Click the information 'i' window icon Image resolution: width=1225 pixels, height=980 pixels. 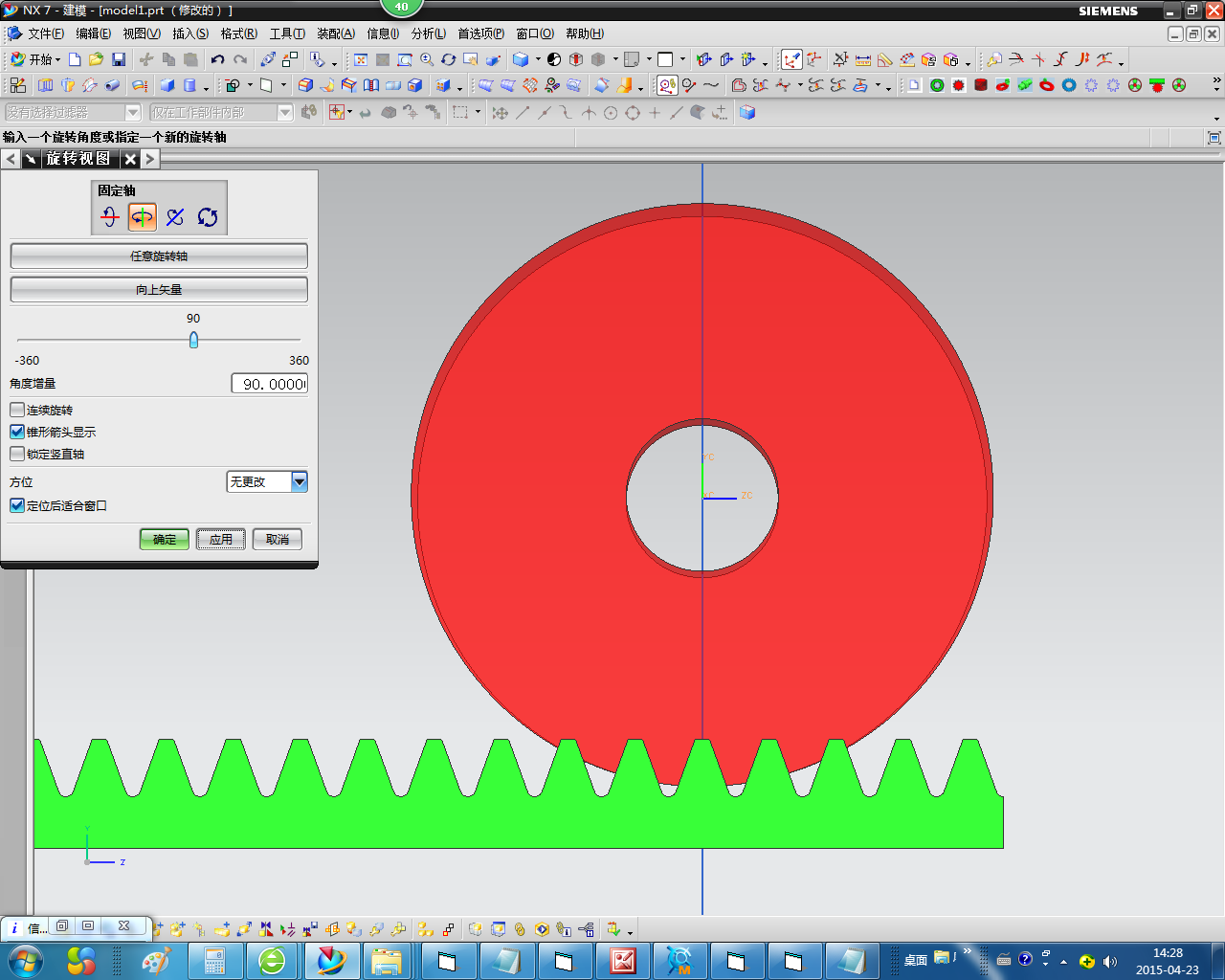(x=14, y=927)
